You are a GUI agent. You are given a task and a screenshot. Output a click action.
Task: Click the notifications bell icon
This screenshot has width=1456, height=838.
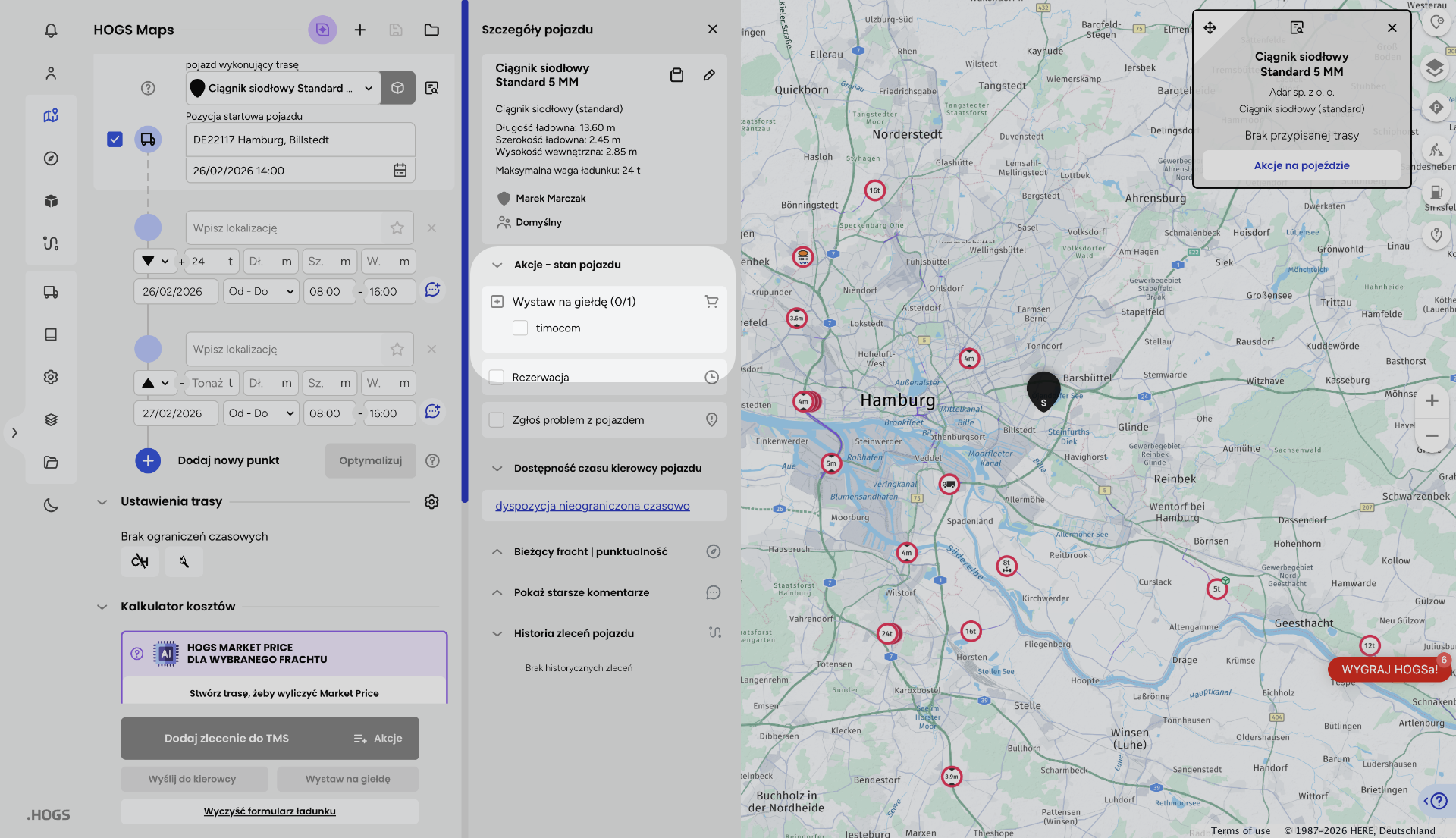coord(51,30)
